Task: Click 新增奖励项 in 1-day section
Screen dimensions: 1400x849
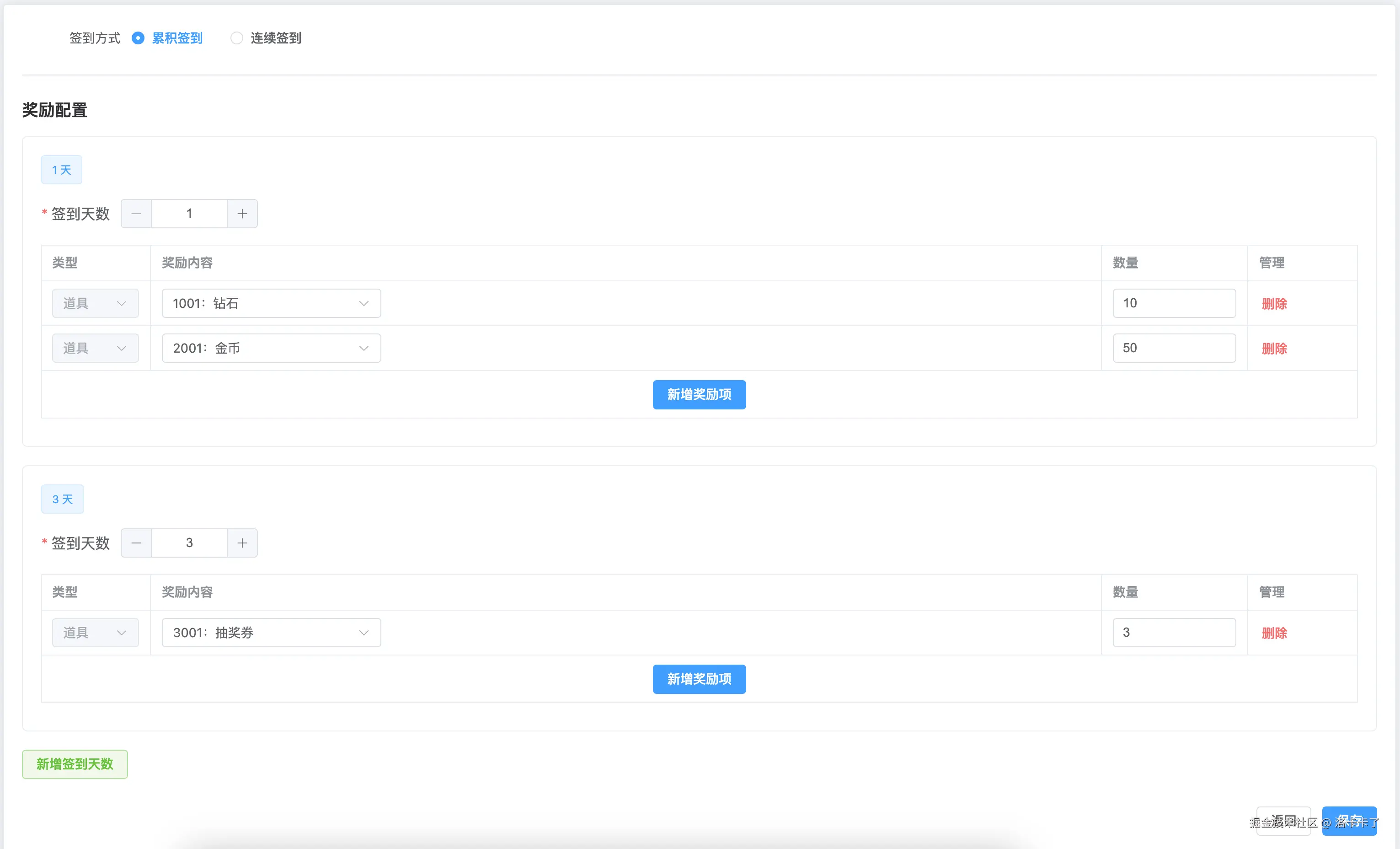Action: coord(699,394)
